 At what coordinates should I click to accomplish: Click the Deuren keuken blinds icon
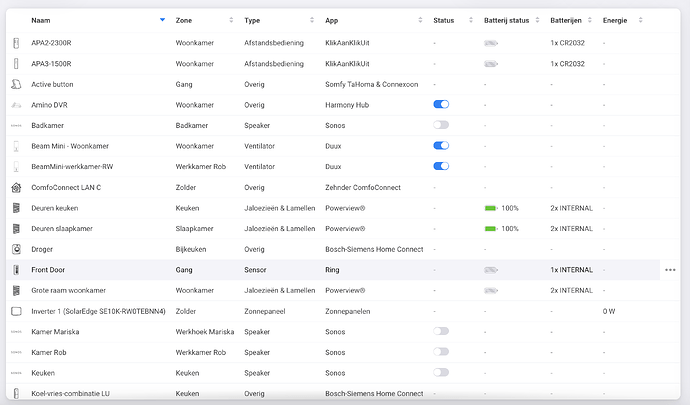click(x=16, y=208)
